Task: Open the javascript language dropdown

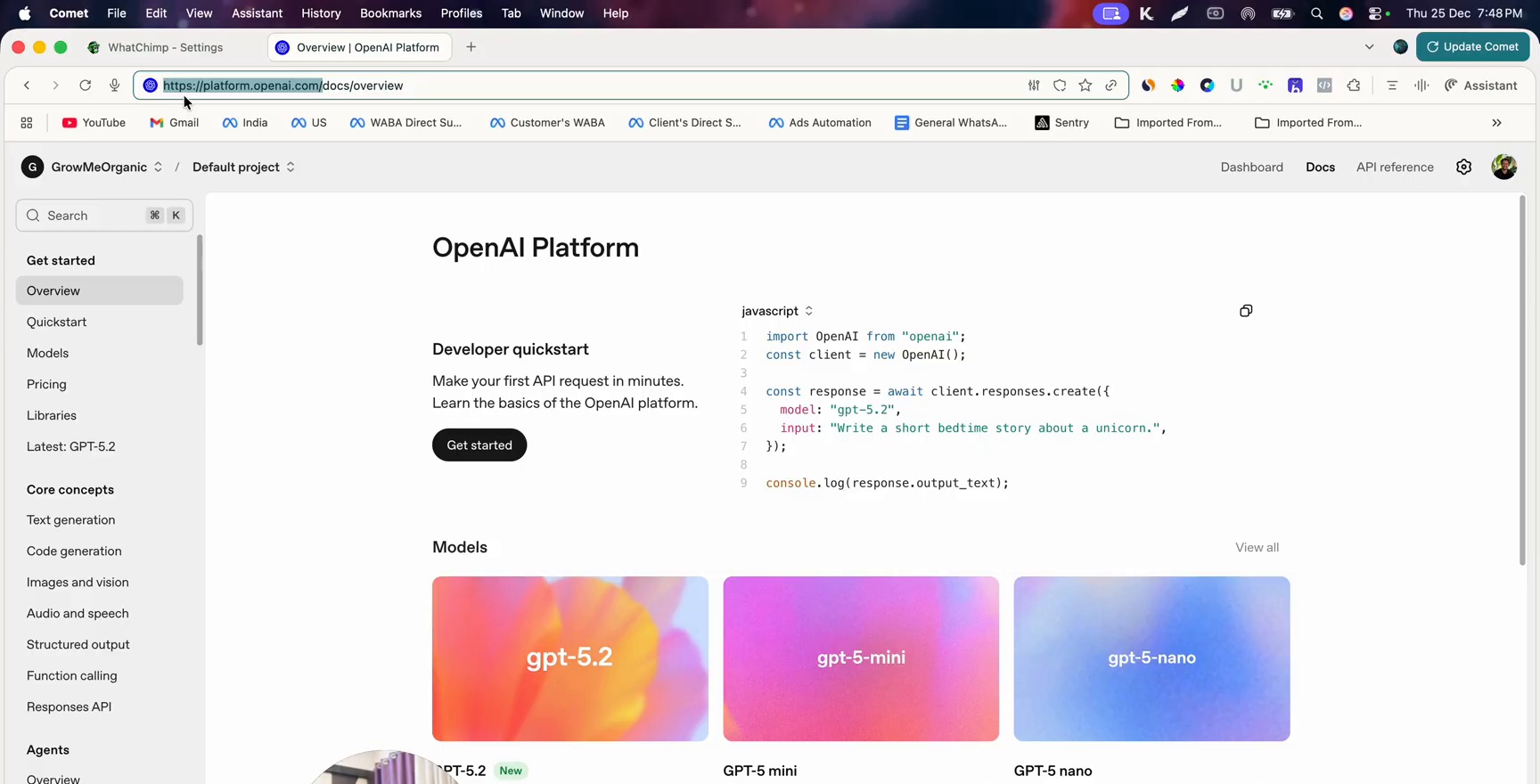Action: point(777,311)
